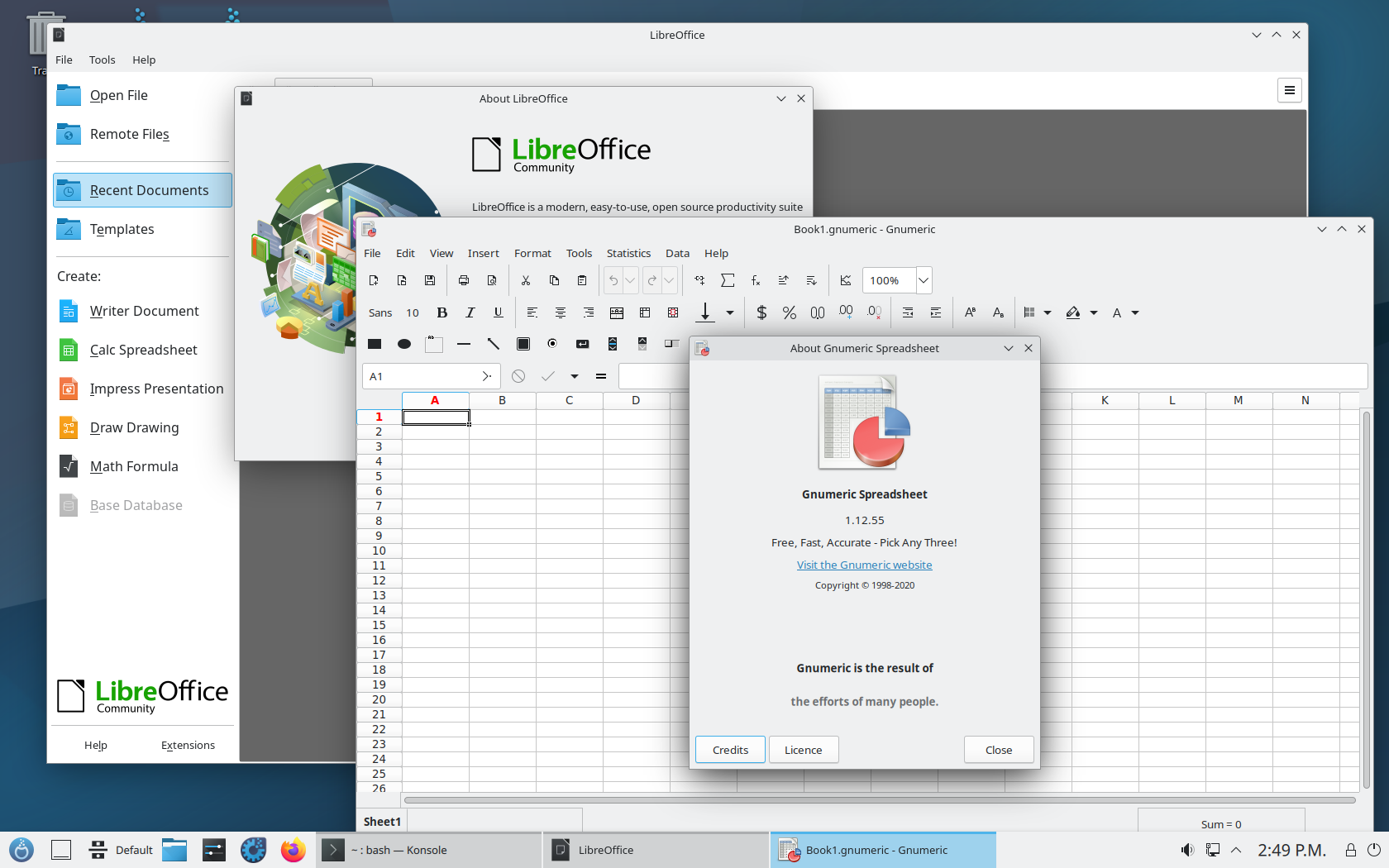Open the undo history dropdown arrow
Viewport: 1389px width, 868px height.
pyautogui.click(x=630, y=280)
